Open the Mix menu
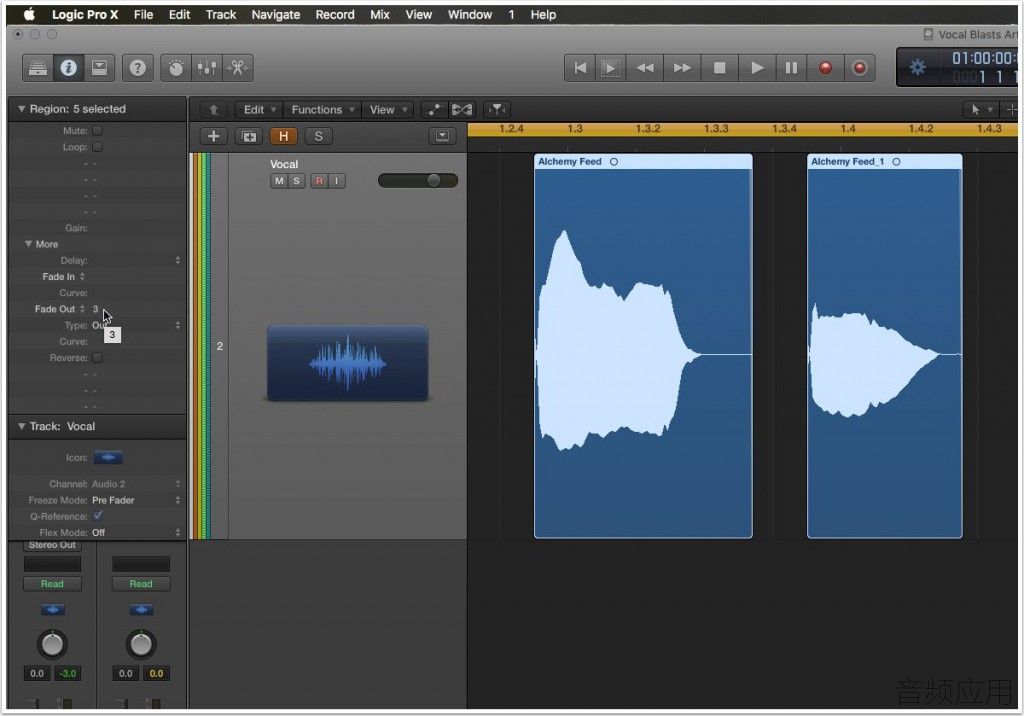1024x716 pixels. click(379, 14)
